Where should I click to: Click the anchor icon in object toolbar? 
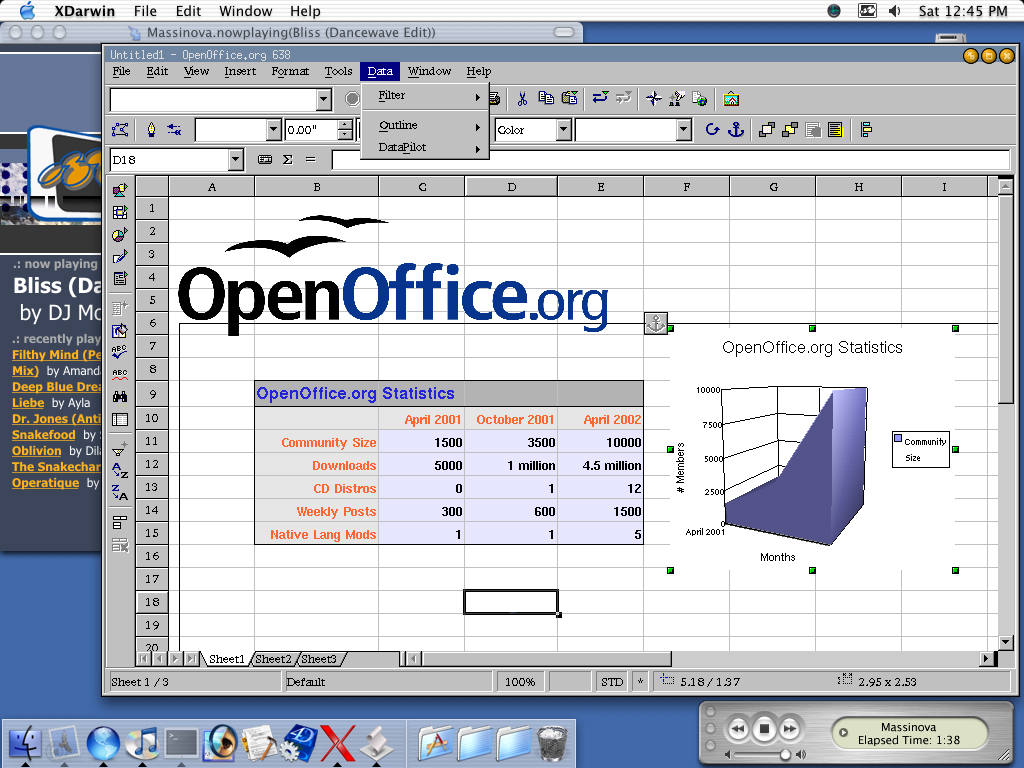coord(736,129)
